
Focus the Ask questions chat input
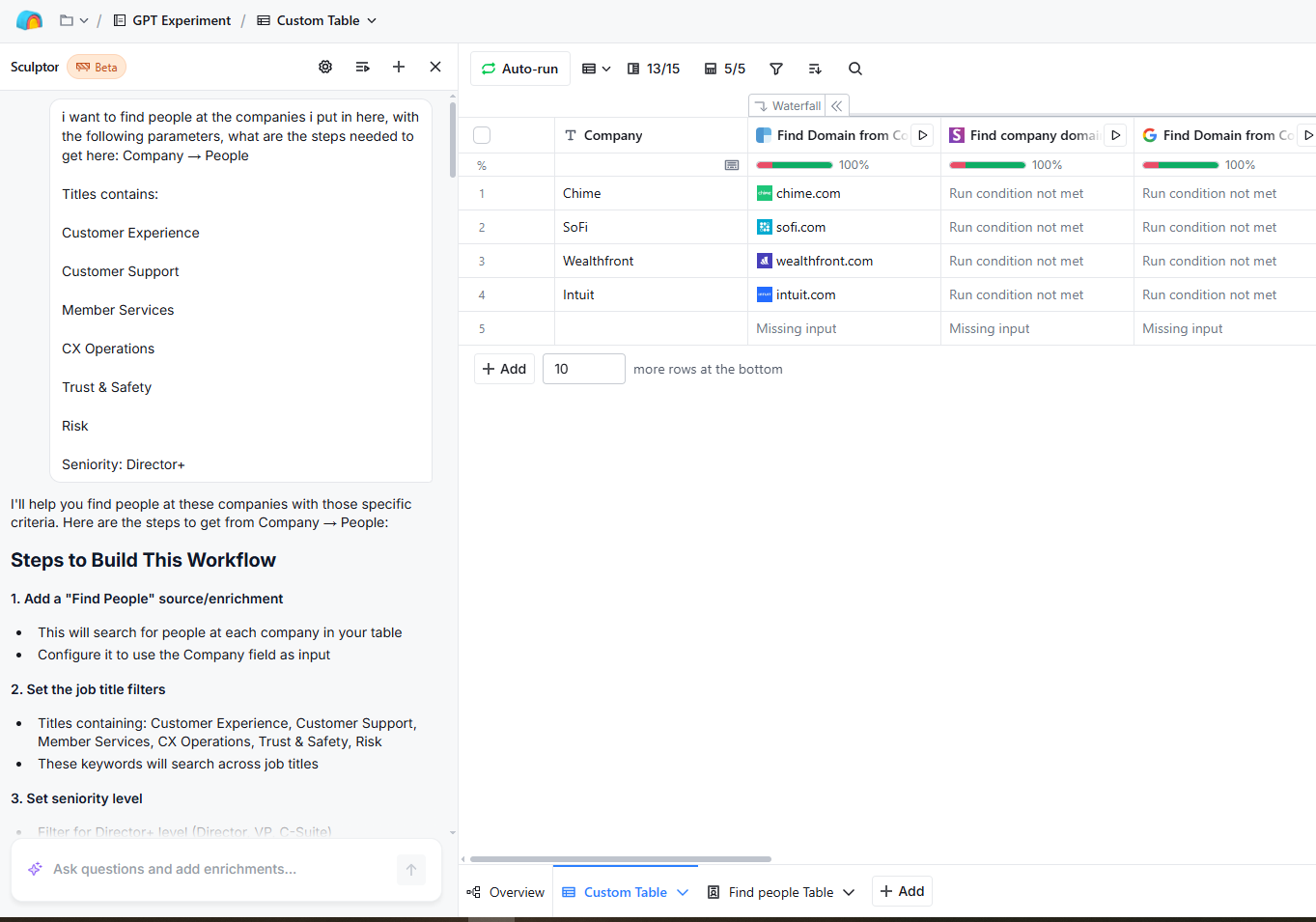pos(217,869)
